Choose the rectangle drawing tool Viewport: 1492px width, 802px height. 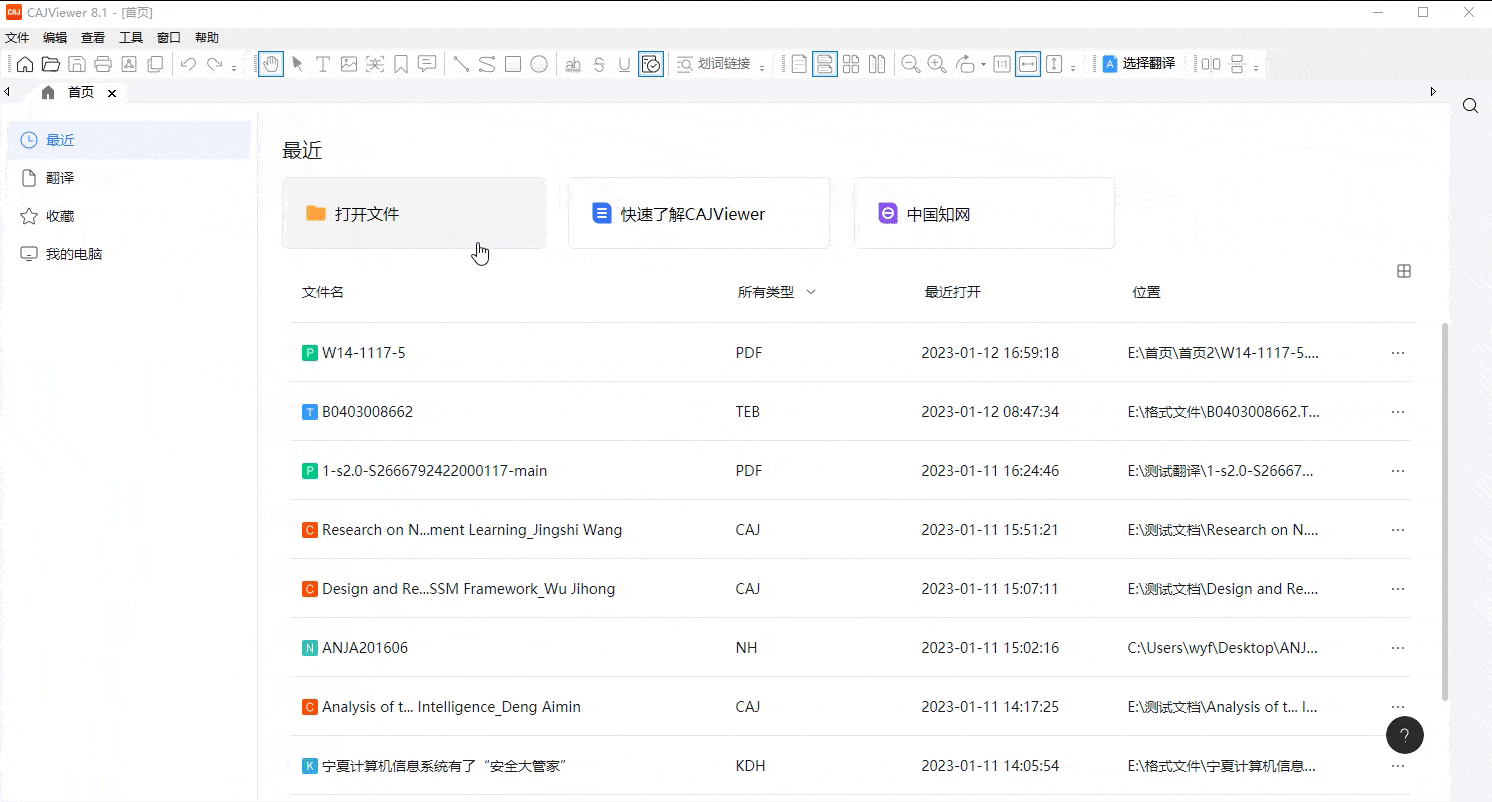click(x=513, y=64)
